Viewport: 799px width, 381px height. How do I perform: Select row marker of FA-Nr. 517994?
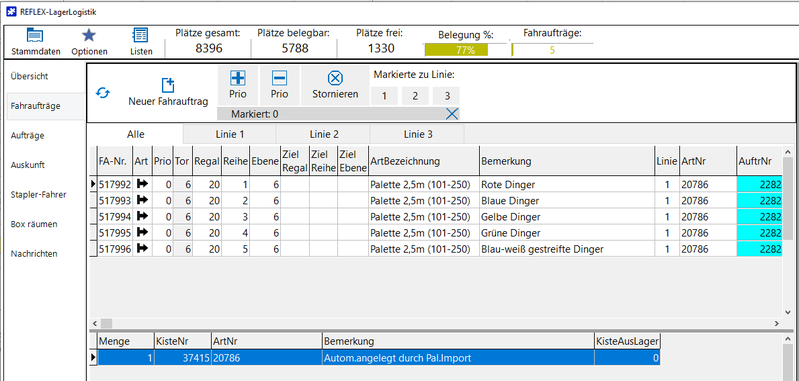pyautogui.click(x=93, y=217)
